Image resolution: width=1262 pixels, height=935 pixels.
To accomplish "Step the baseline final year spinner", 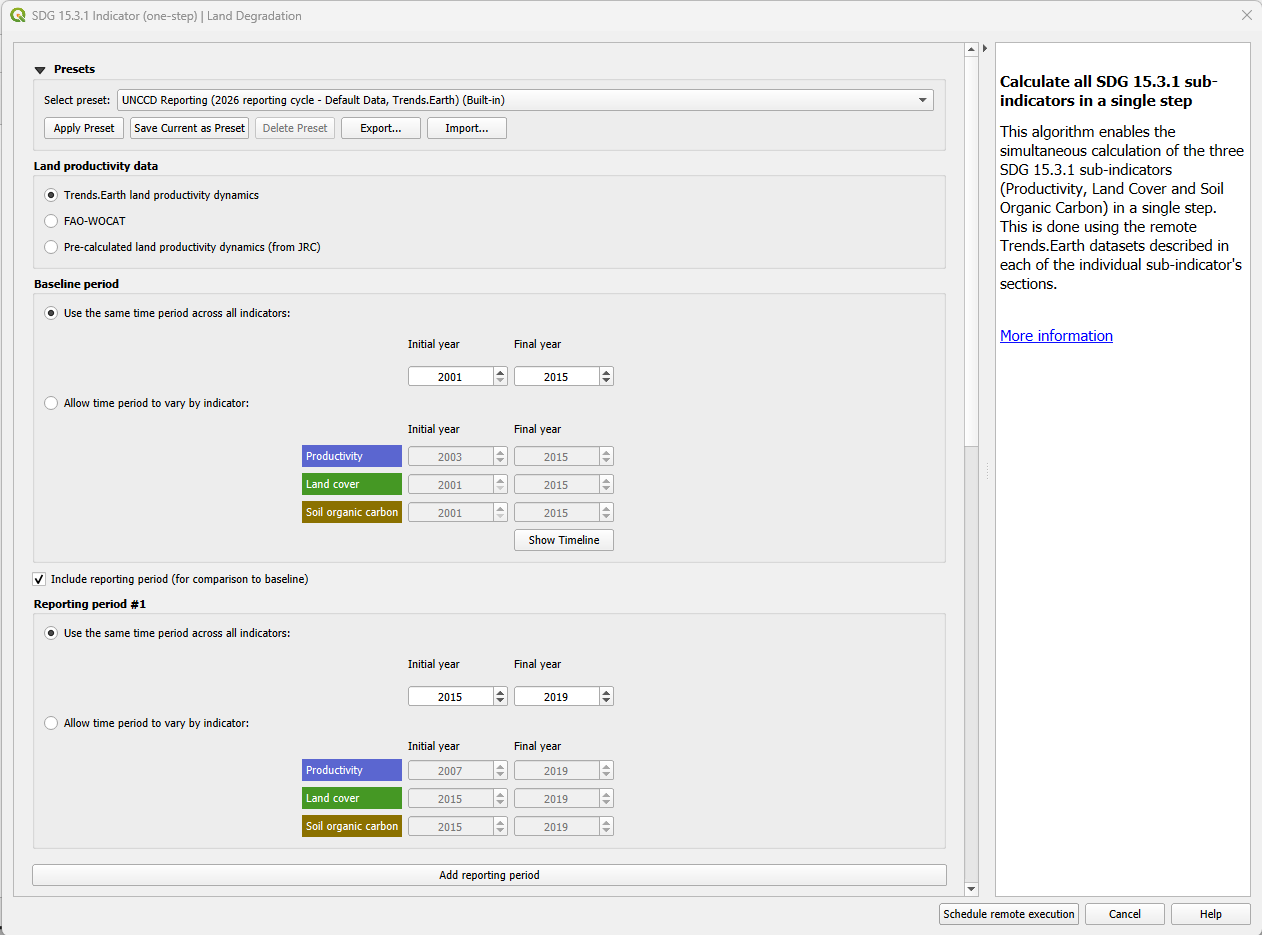I will click(607, 377).
